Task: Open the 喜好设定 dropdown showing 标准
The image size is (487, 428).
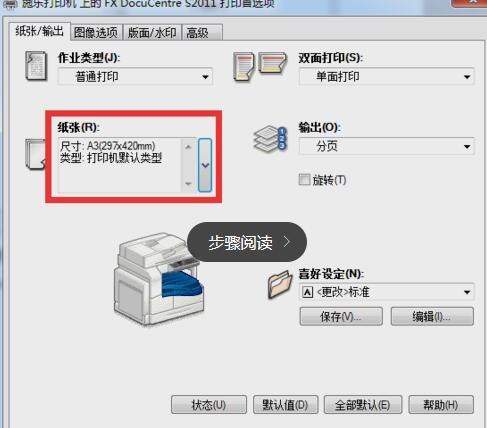Action: tap(387, 292)
